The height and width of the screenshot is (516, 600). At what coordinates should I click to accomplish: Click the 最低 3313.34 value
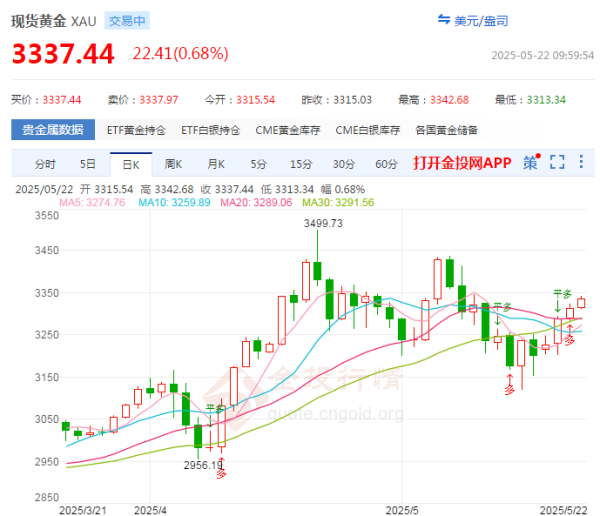[546, 100]
